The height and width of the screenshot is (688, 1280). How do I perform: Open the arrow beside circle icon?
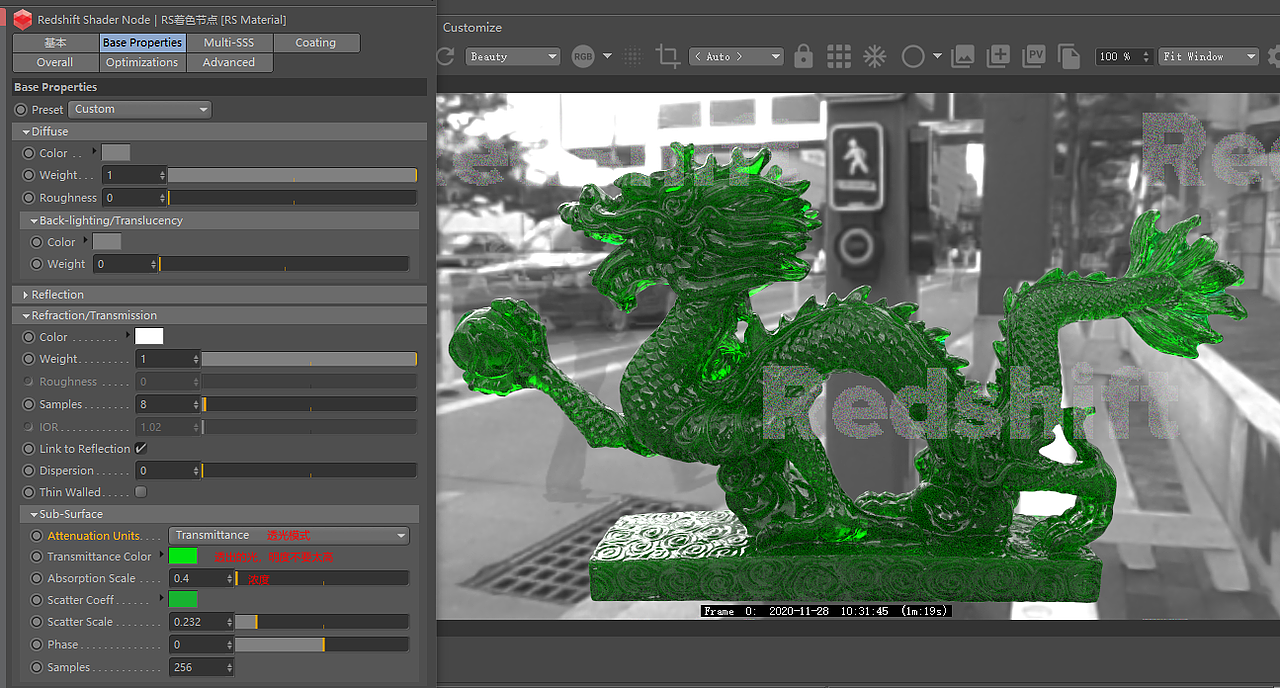point(937,57)
